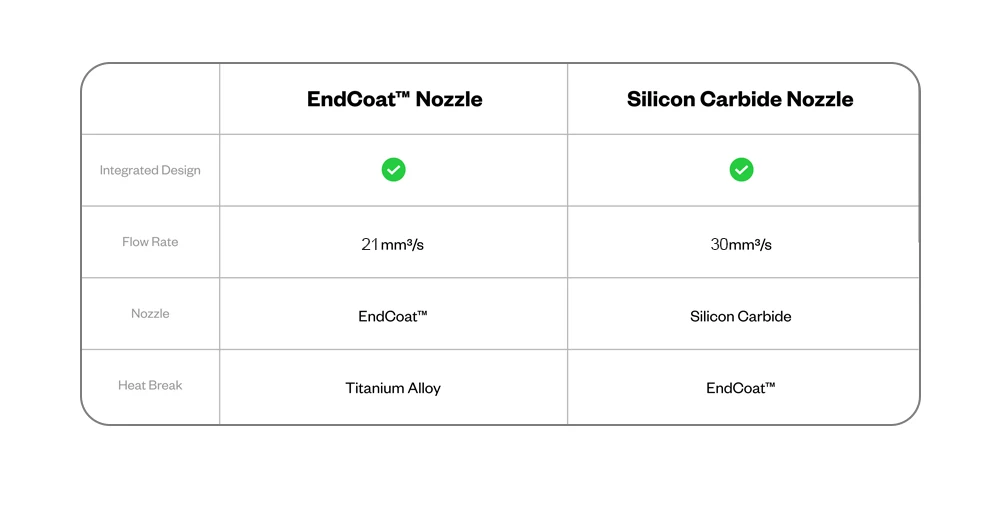Click the word Alloy in the Titanium cell
This screenshot has width=1000, height=516.
point(424,388)
